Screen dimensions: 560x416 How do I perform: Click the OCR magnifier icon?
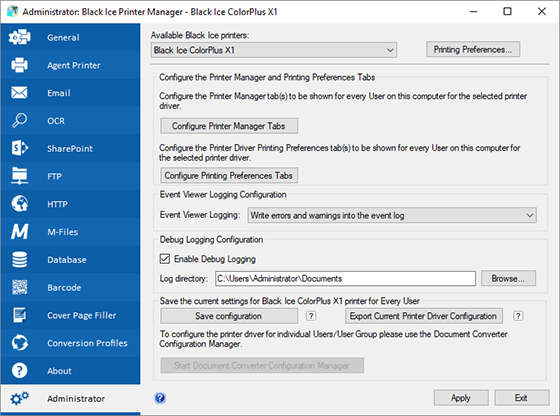19,120
